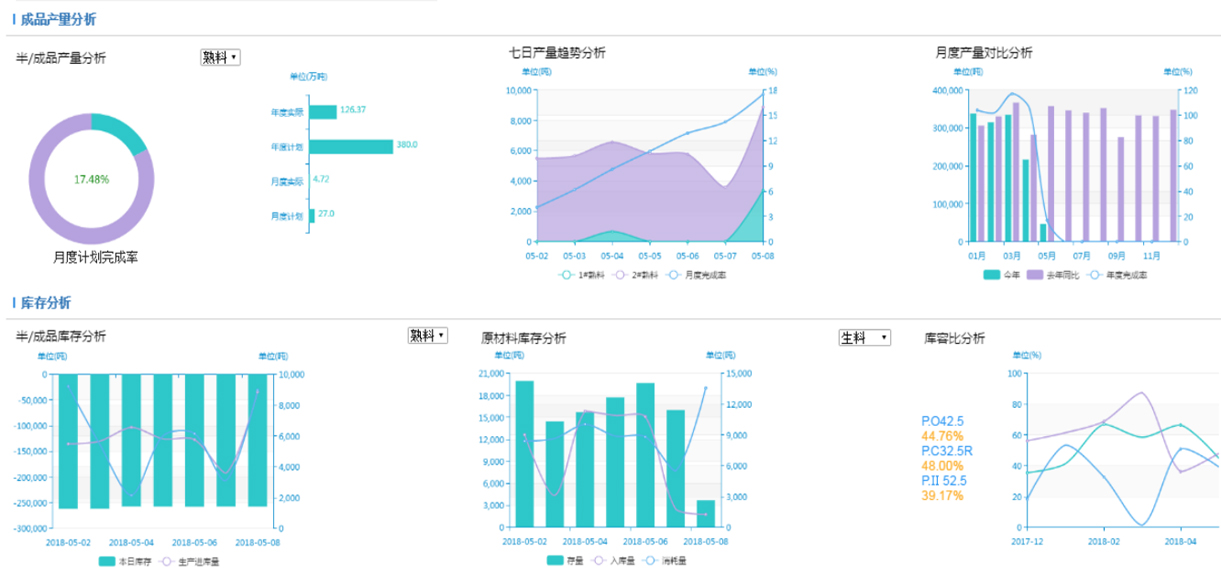Viewport: 1221px width, 576px height.
Task: Toggle the 2#熟料 legend series
Action: coord(620,274)
